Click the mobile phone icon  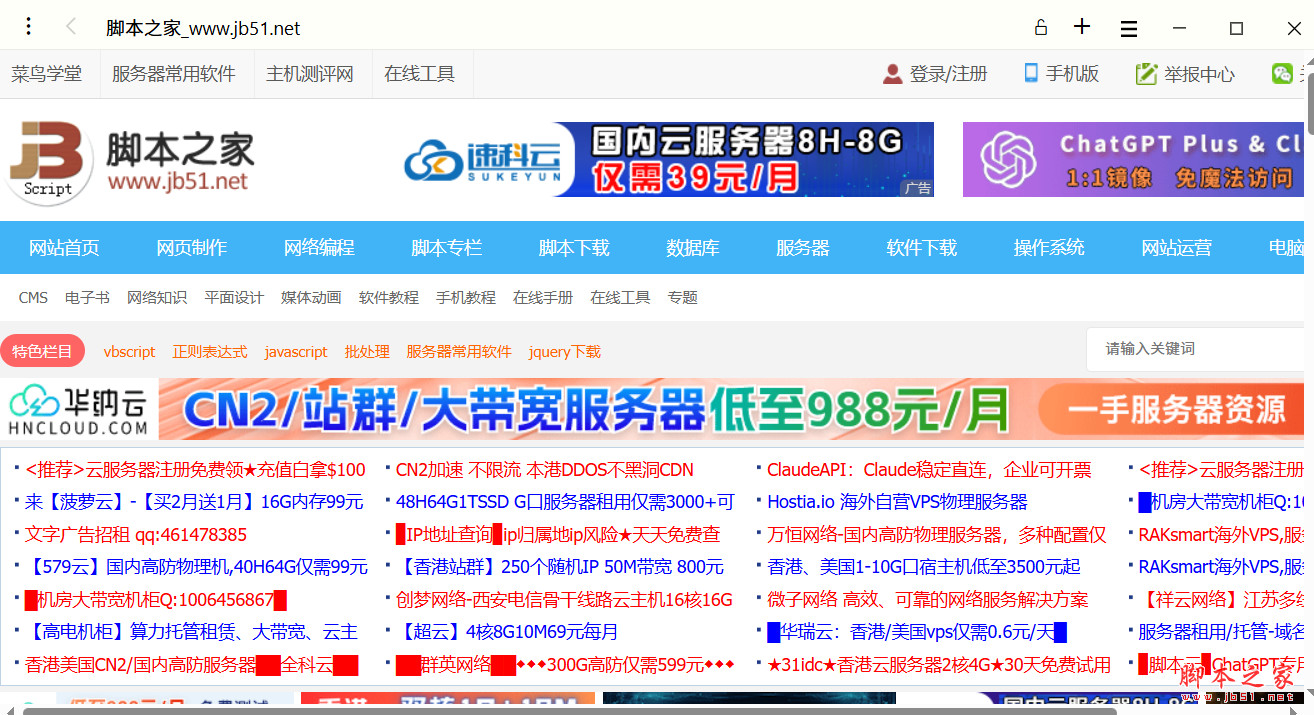coord(1030,73)
